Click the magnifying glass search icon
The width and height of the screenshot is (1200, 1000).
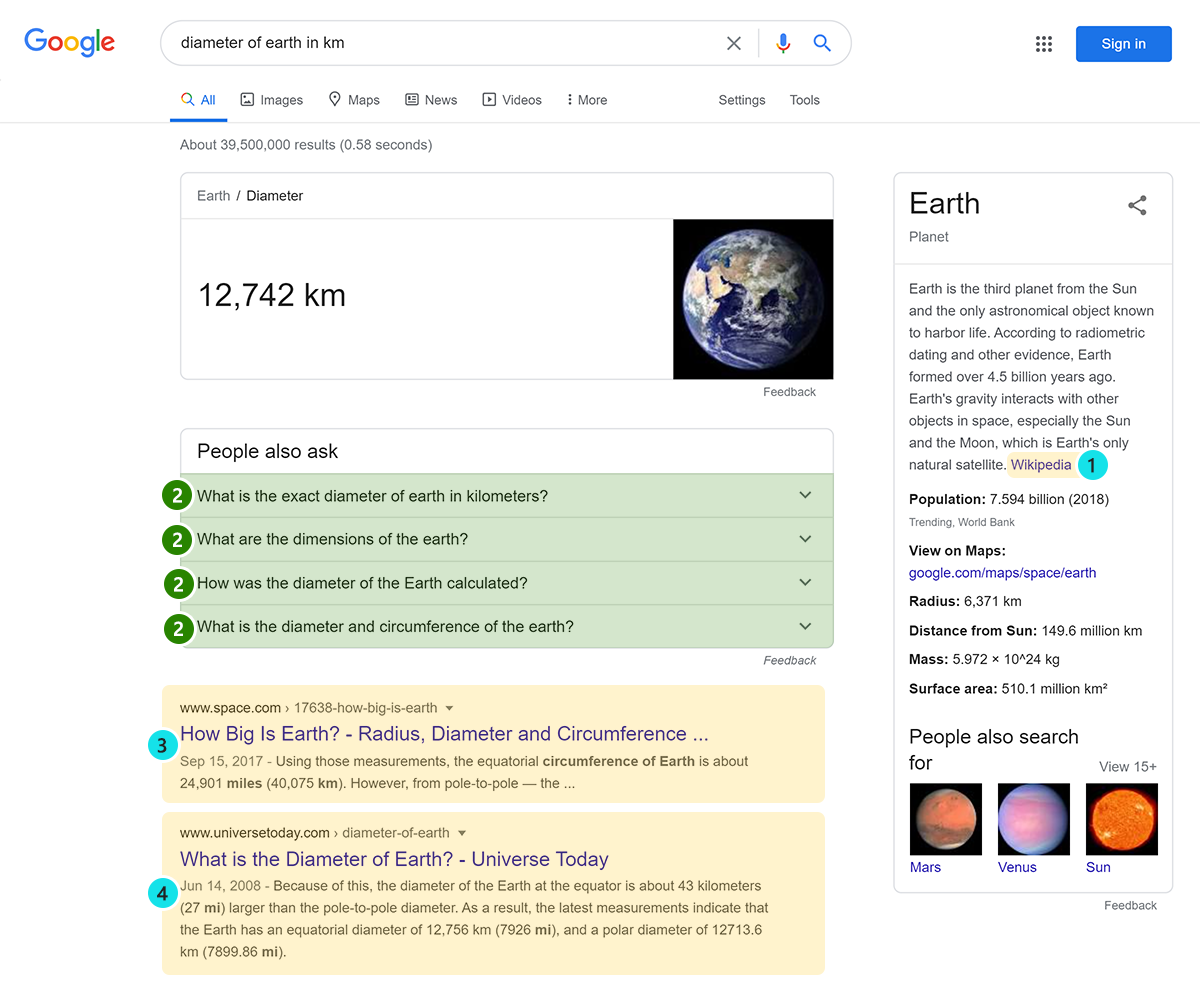822,43
